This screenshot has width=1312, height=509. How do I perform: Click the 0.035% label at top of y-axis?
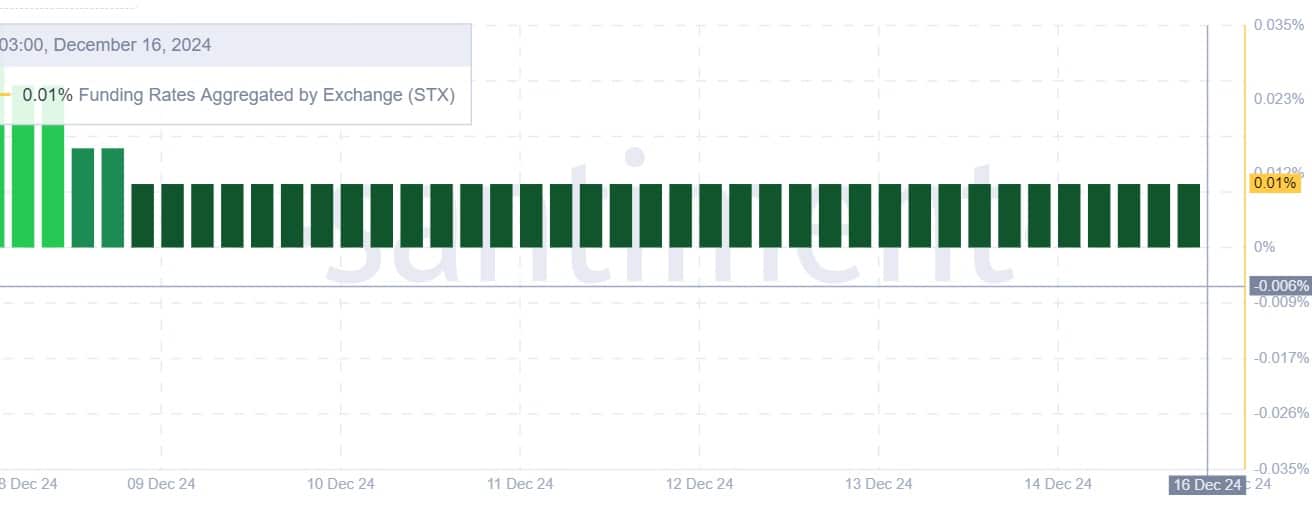pos(1280,25)
